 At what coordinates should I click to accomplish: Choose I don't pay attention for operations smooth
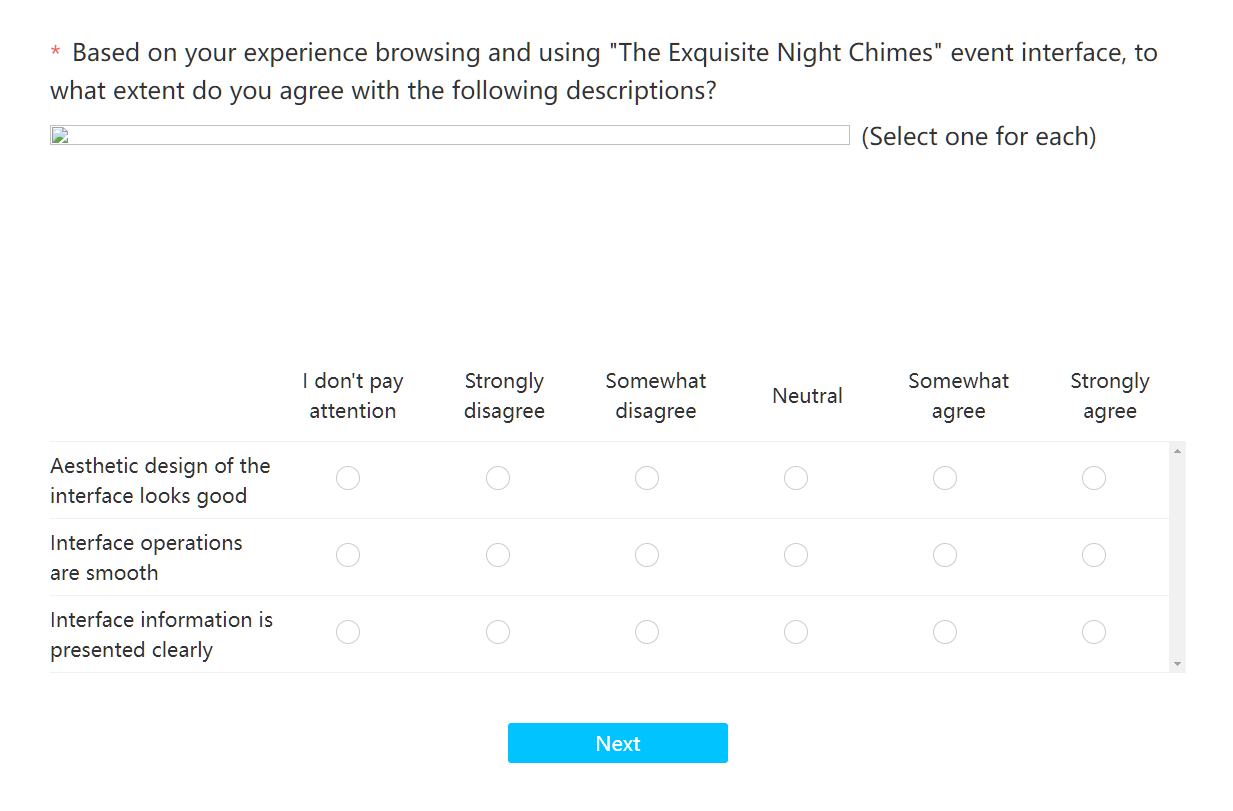tap(347, 555)
